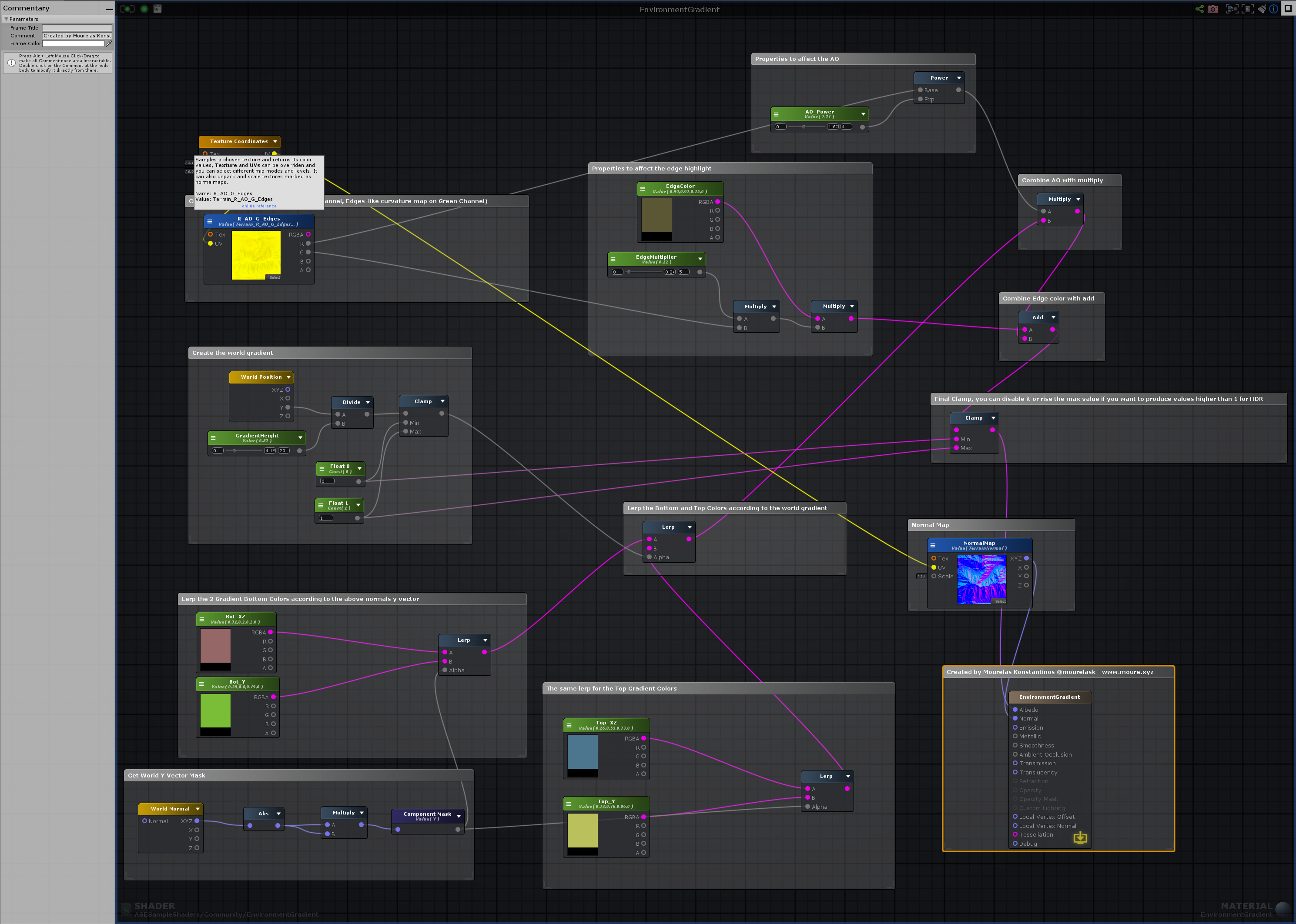The width and height of the screenshot is (1296, 924).
Task: Take a canvas screenshot with camera icon
Action: (x=1213, y=9)
